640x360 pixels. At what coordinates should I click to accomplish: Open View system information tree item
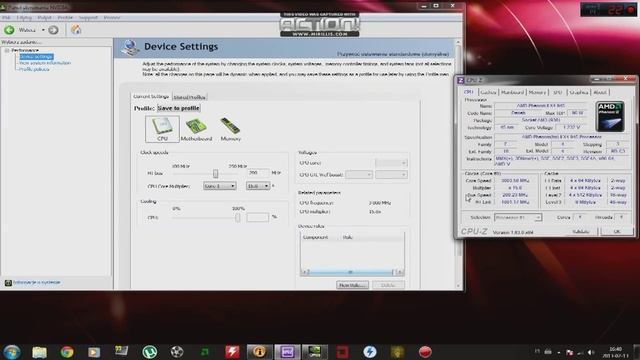click(45, 63)
